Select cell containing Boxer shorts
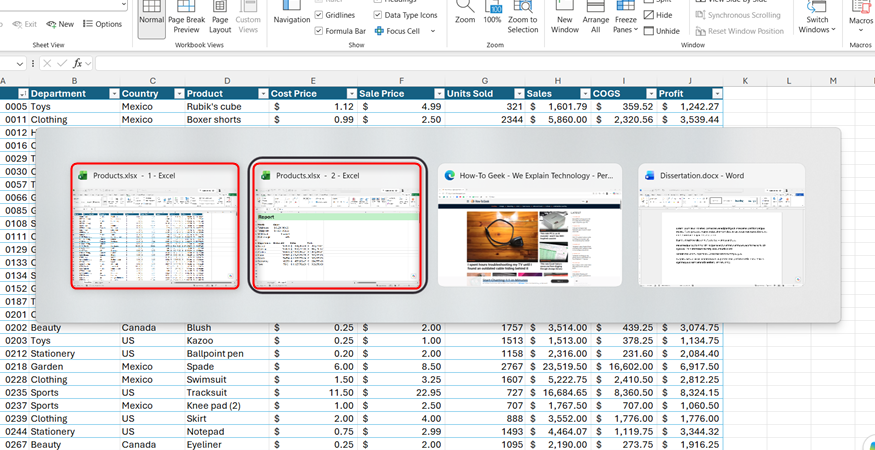This screenshot has height=450, width=875. pos(227,119)
